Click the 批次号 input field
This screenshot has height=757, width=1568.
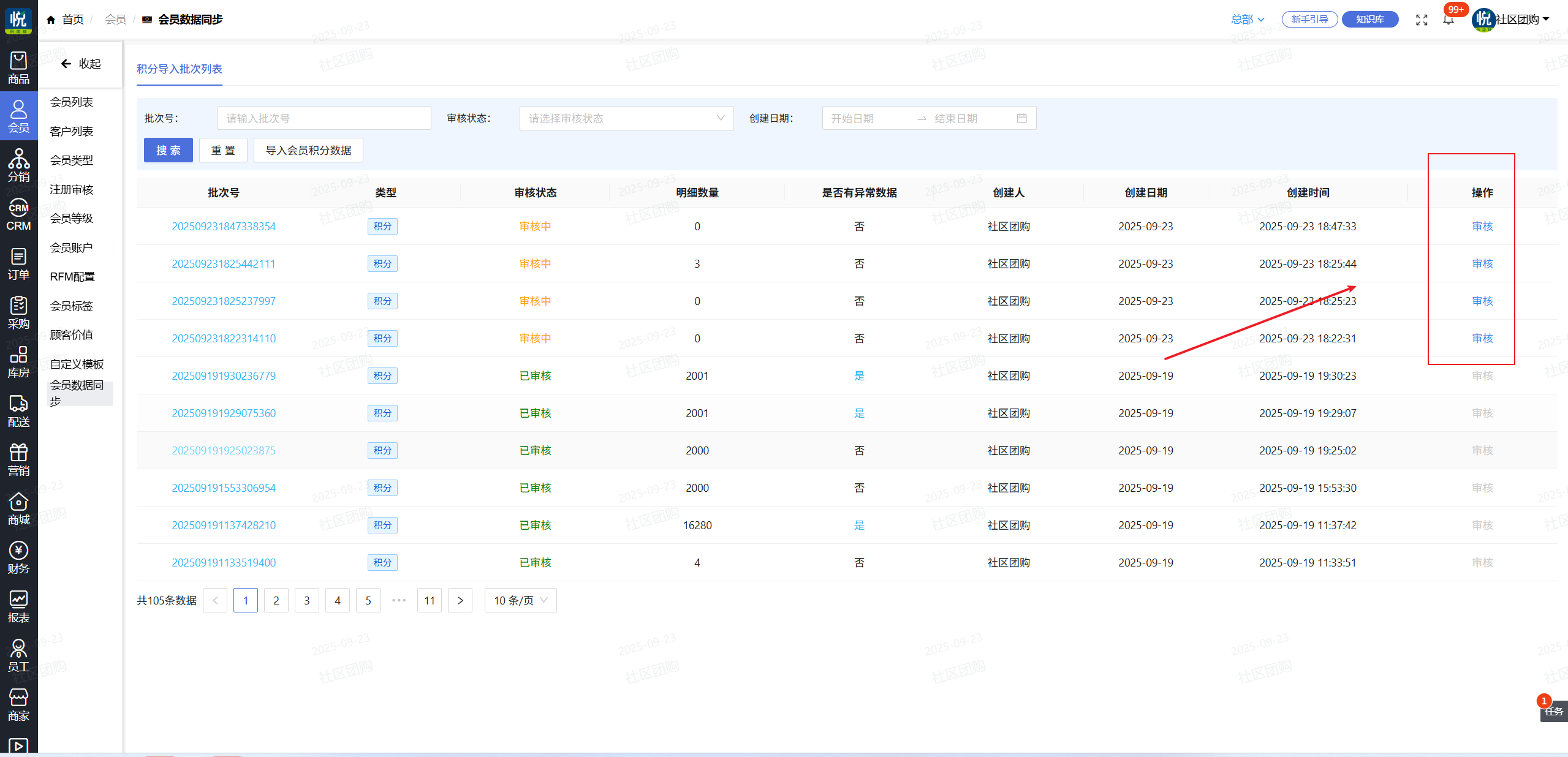click(324, 118)
